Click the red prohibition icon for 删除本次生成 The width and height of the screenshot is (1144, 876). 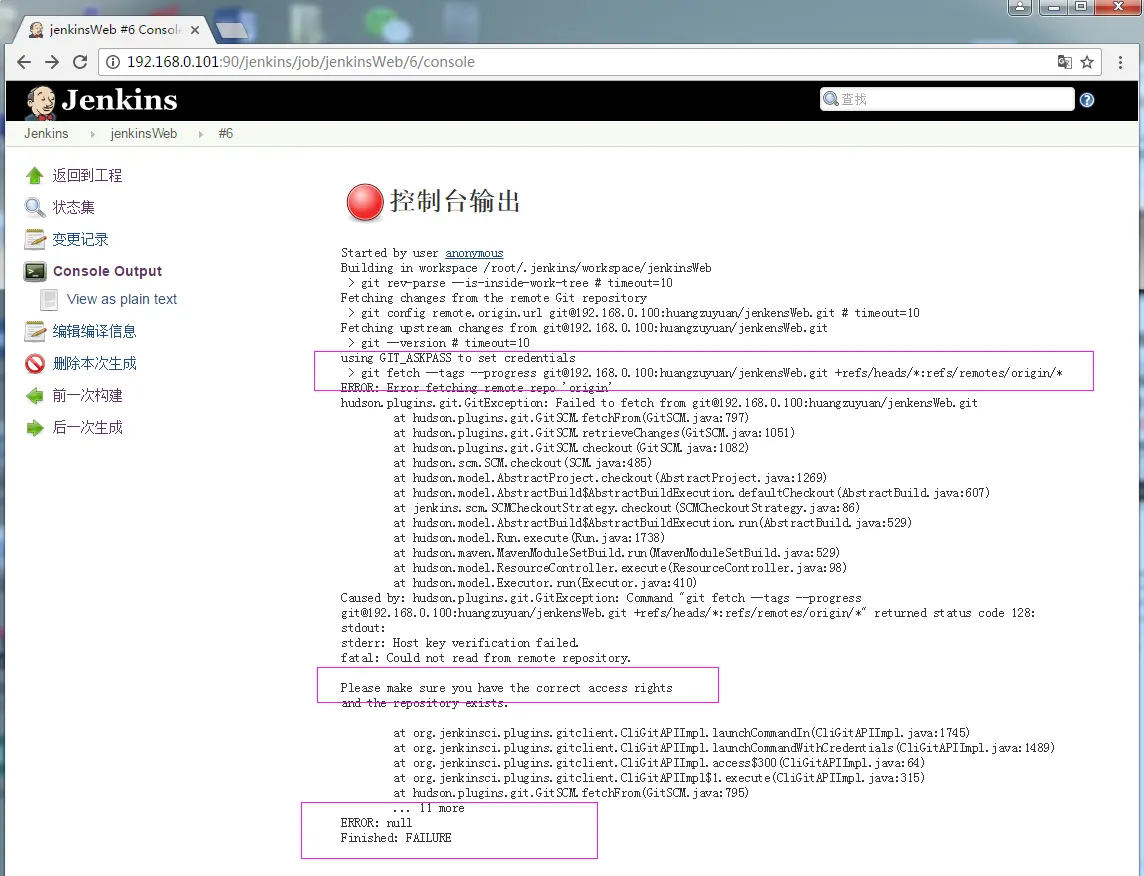[x=34, y=363]
